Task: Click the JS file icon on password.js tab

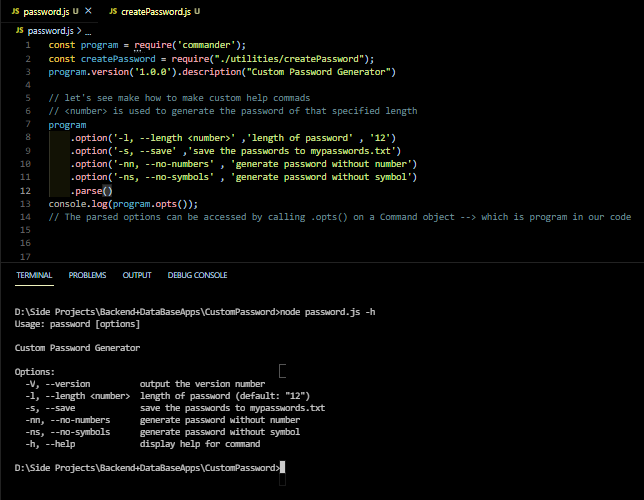Action: [x=16, y=12]
